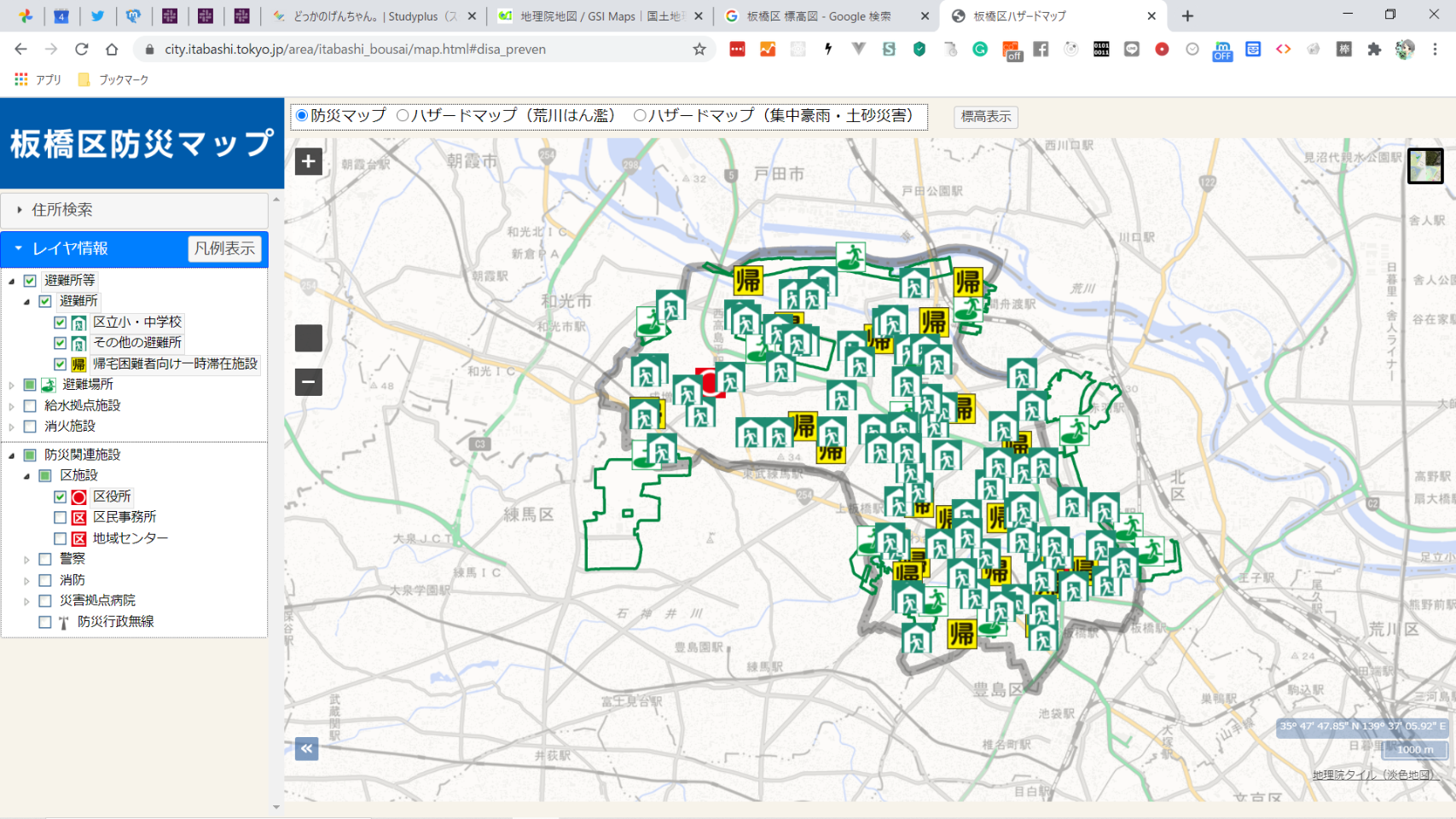This screenshot has height=819, width=1456.
Task: Open the basemap switcher thumbnail
Action: point(1424,166)
